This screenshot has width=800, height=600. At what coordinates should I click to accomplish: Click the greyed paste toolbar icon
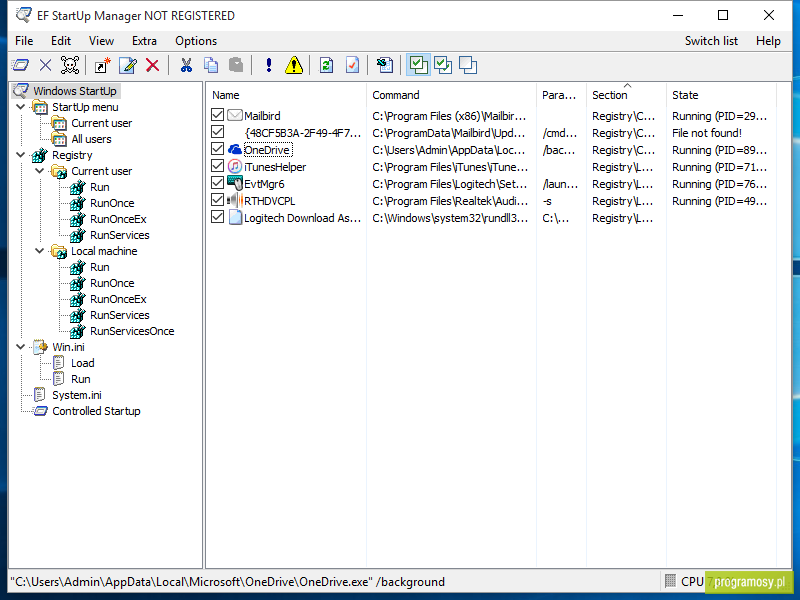coord(235,65)
